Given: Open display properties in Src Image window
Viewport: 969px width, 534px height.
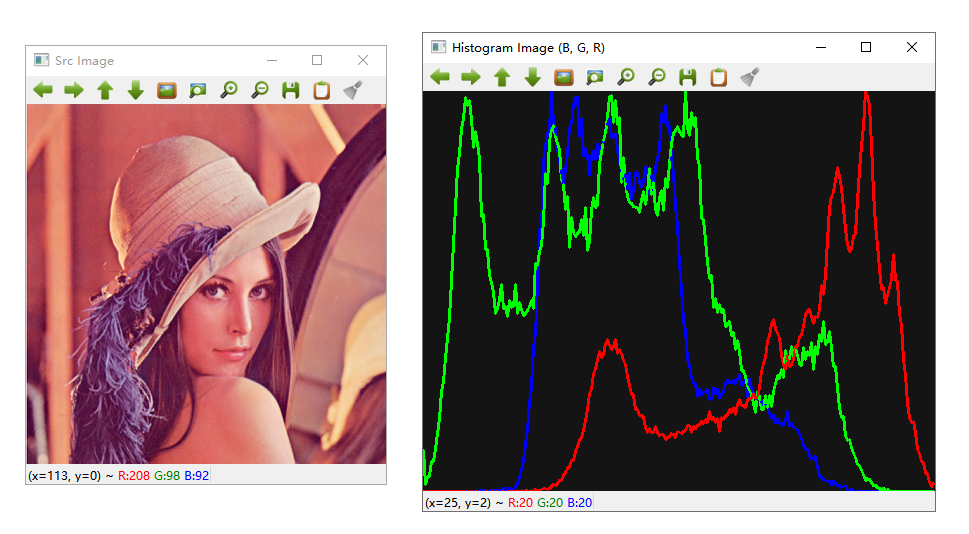Looking at the screenshot, I should pyautogui.click(x=353, y=90).
